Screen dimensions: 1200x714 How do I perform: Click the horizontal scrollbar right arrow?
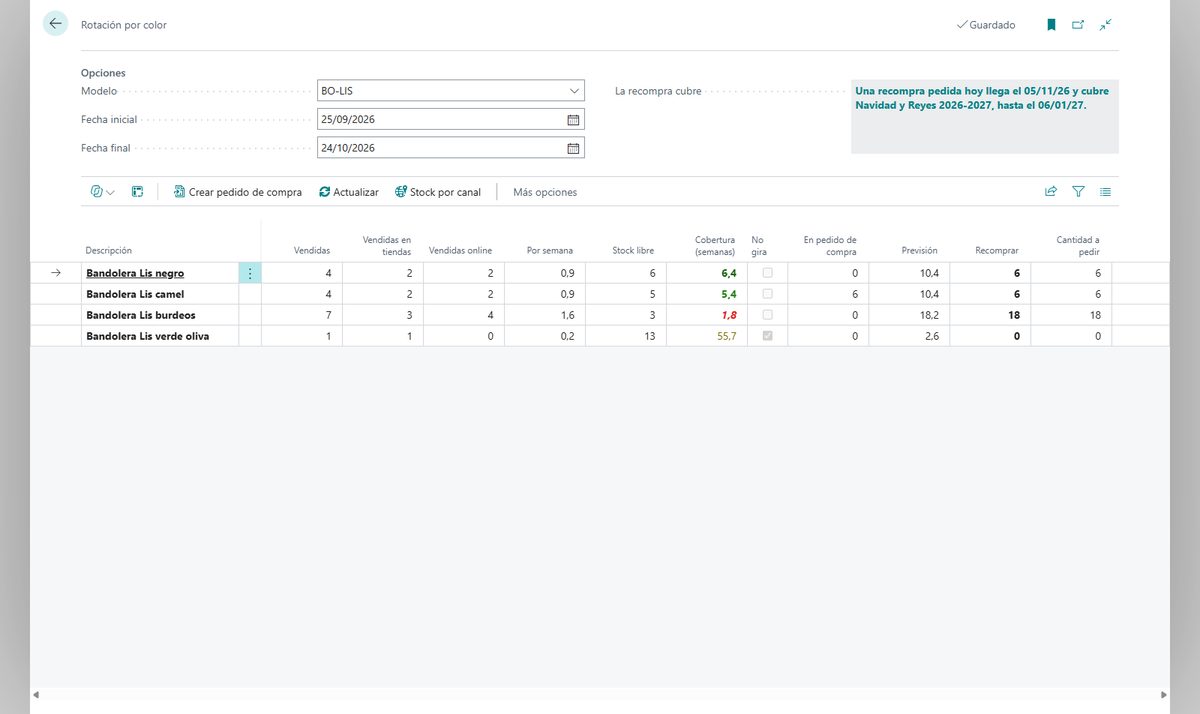pos(1163,695)
